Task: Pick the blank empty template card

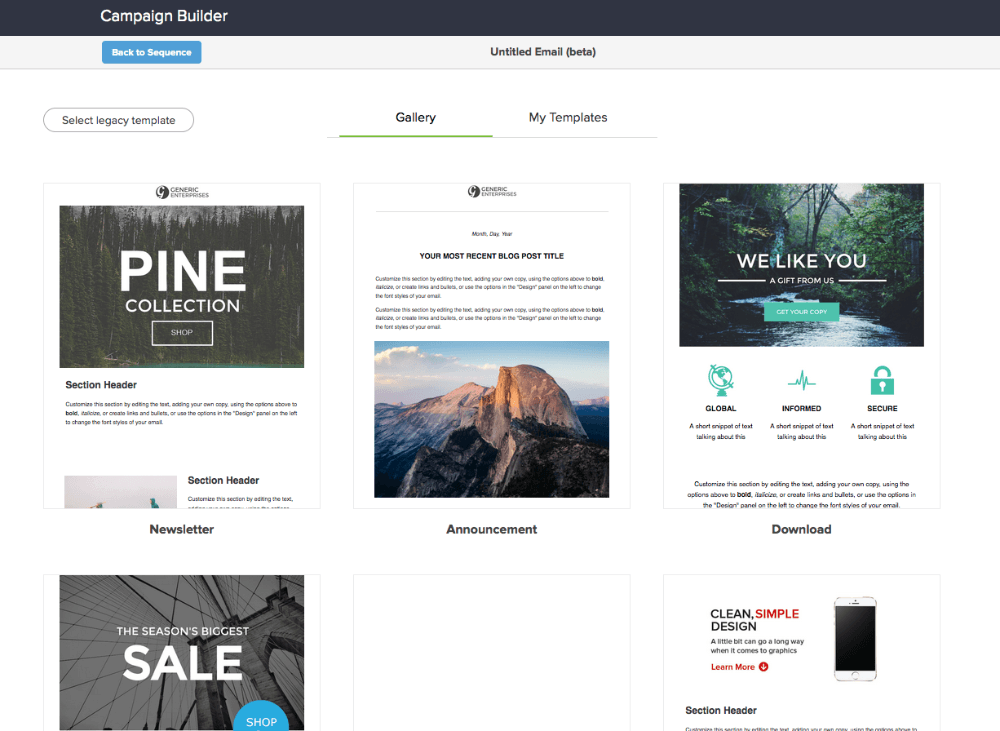Action: pos(492,653)
